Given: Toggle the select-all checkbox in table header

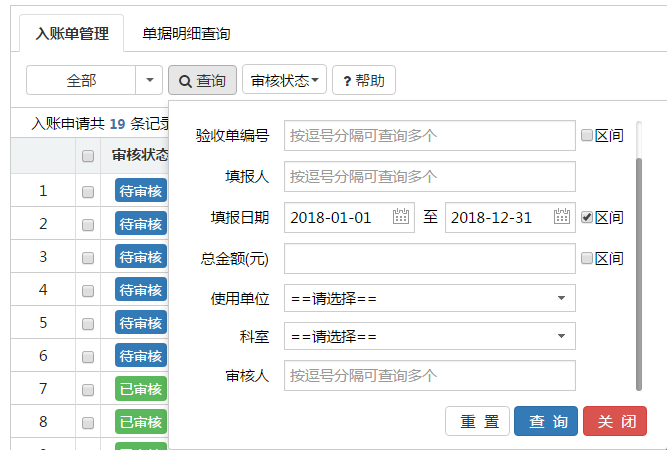Looking at the screenshot, I should pyautogui.click(x=88, y=156).
